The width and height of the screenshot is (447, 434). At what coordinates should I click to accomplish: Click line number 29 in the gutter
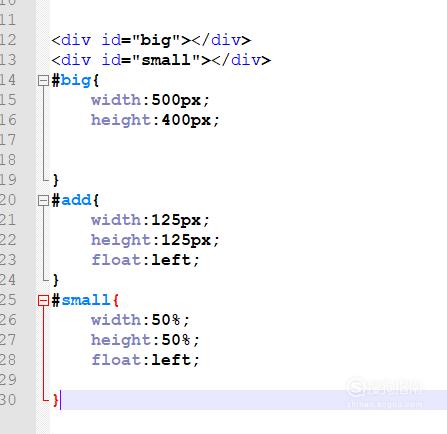click(x=7, y=380)
